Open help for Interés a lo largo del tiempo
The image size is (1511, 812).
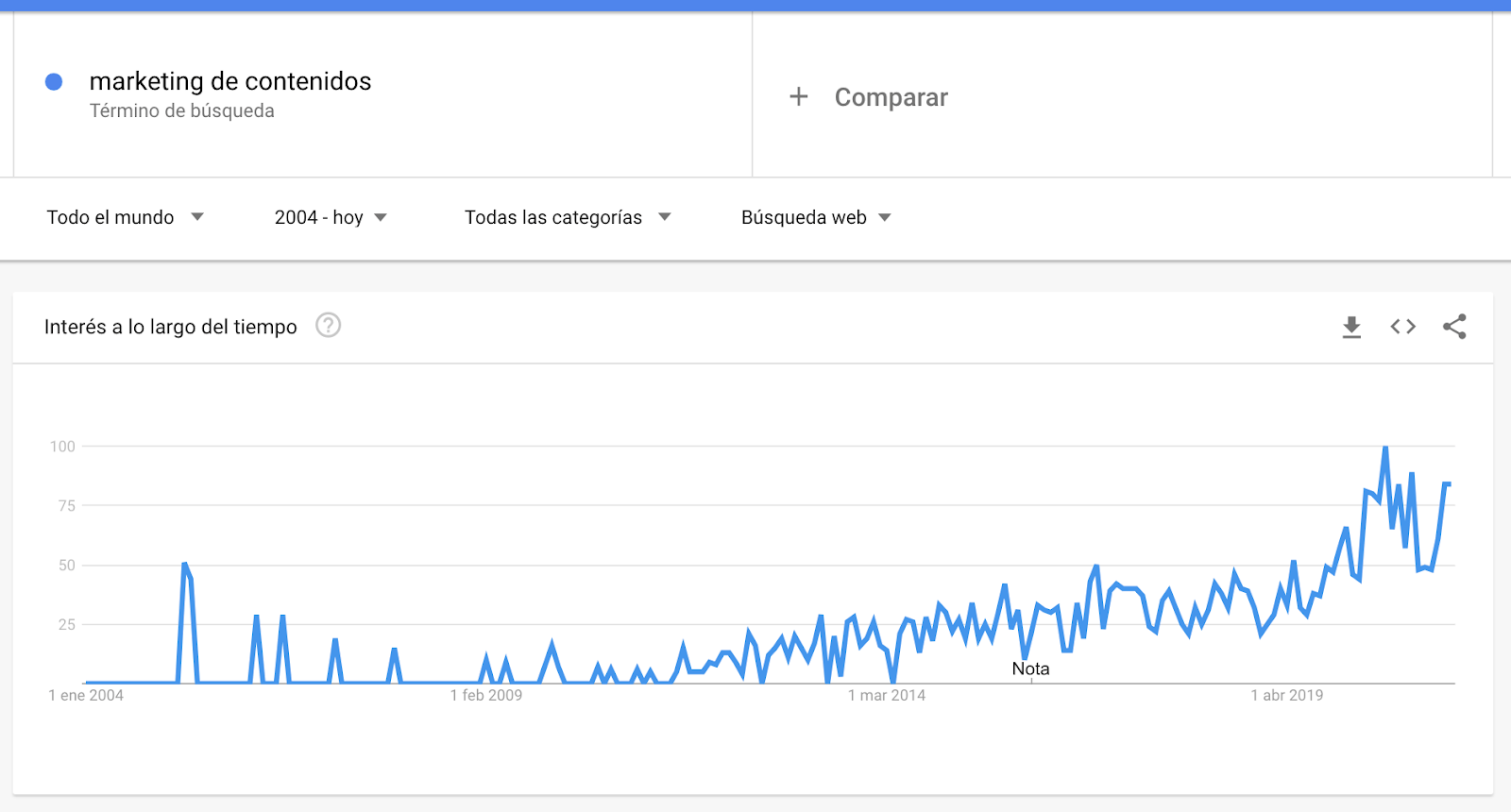click(328, 326)
